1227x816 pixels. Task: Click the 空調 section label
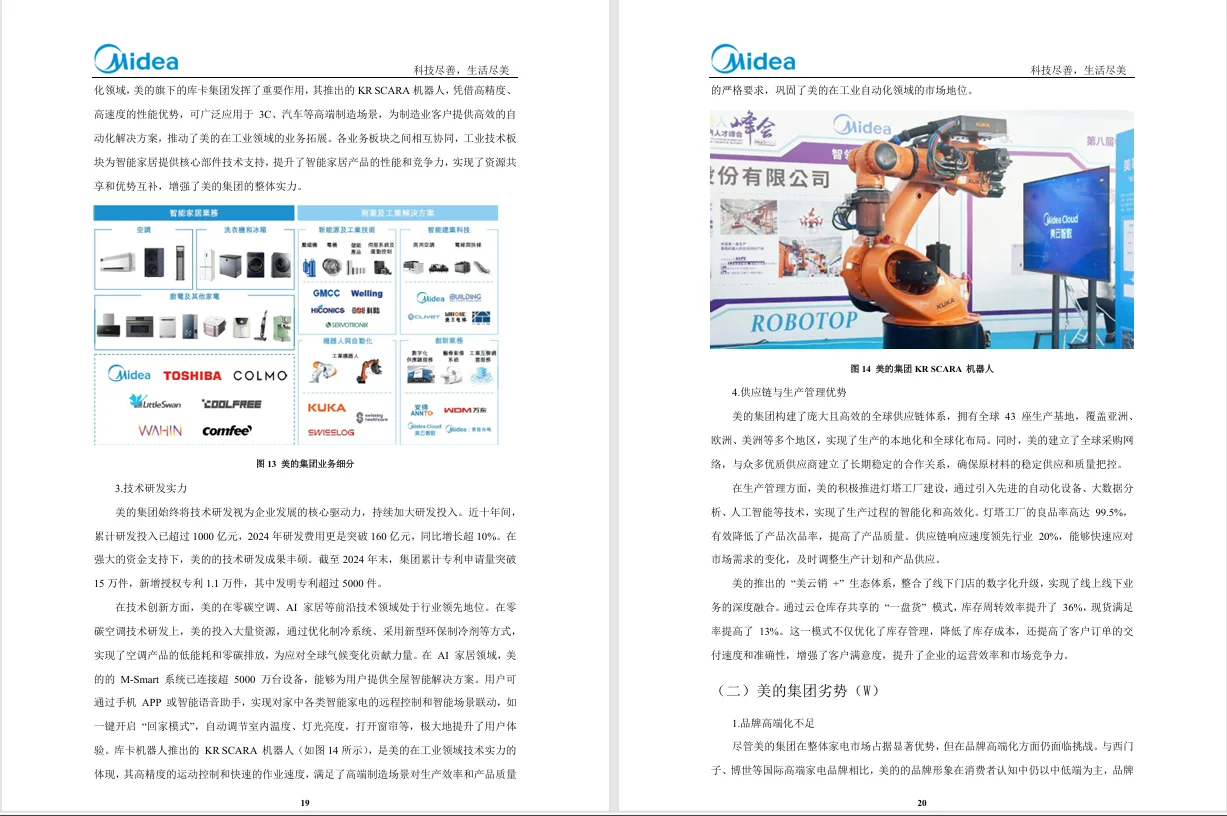point(144,230)
